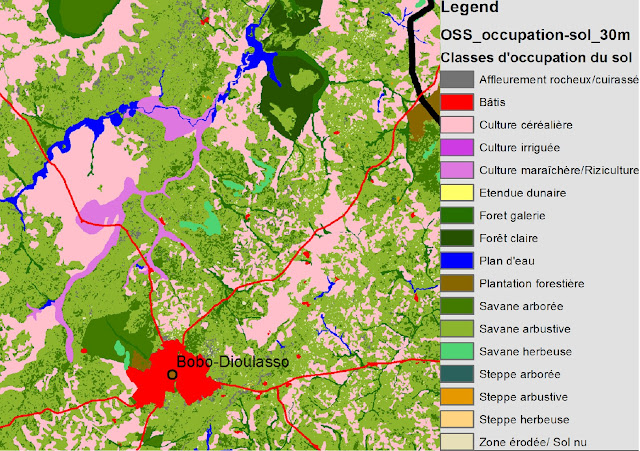The image size is (640, 451).
Task: Click the 'Steppe arborée' label
Action: [520, 374]
